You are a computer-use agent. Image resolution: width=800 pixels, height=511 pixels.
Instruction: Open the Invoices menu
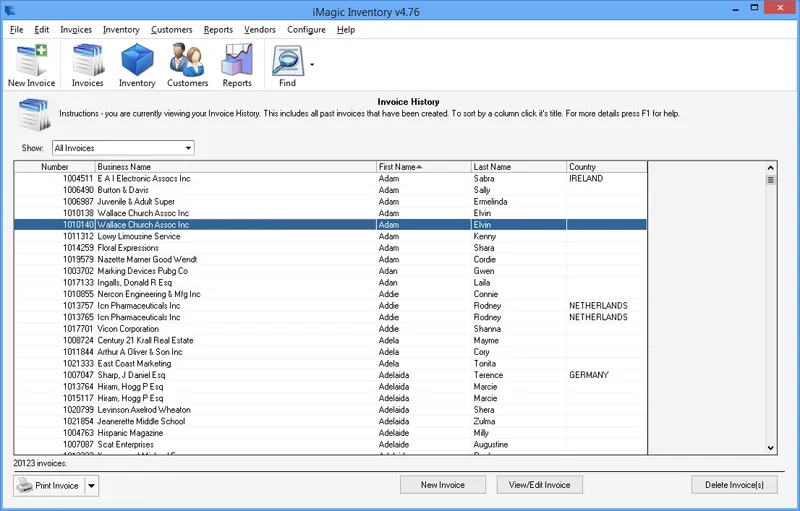tap(76, 30)
